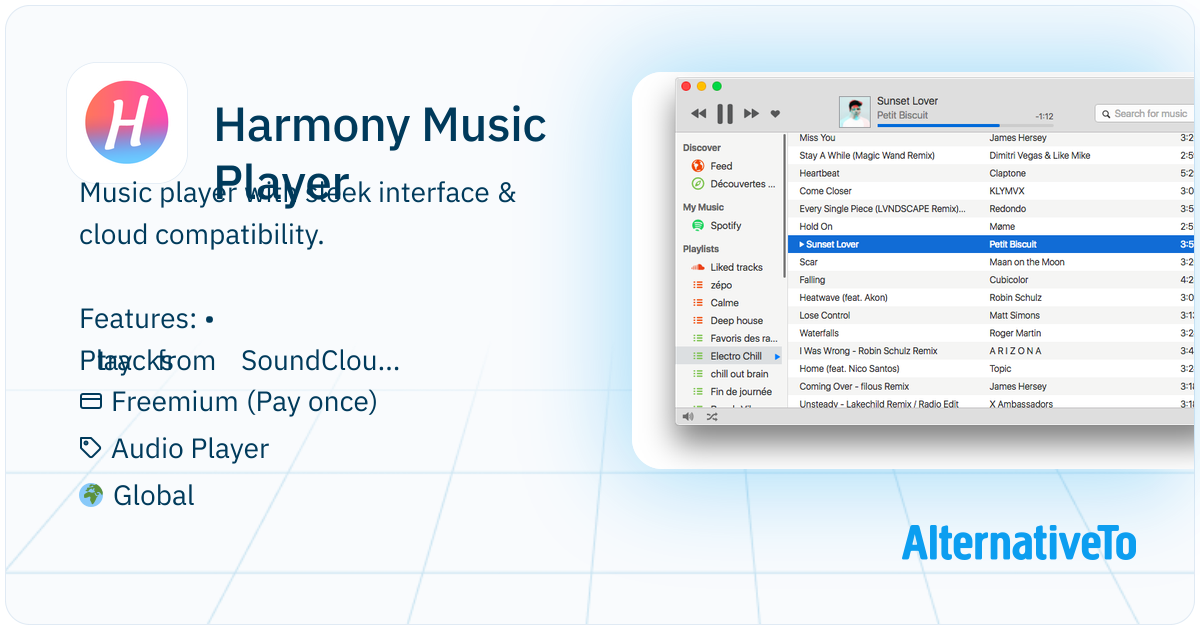1200x630 pixels.
Task: Click the sidebar scrollbar in Harmony window
Action: [785, 205]
